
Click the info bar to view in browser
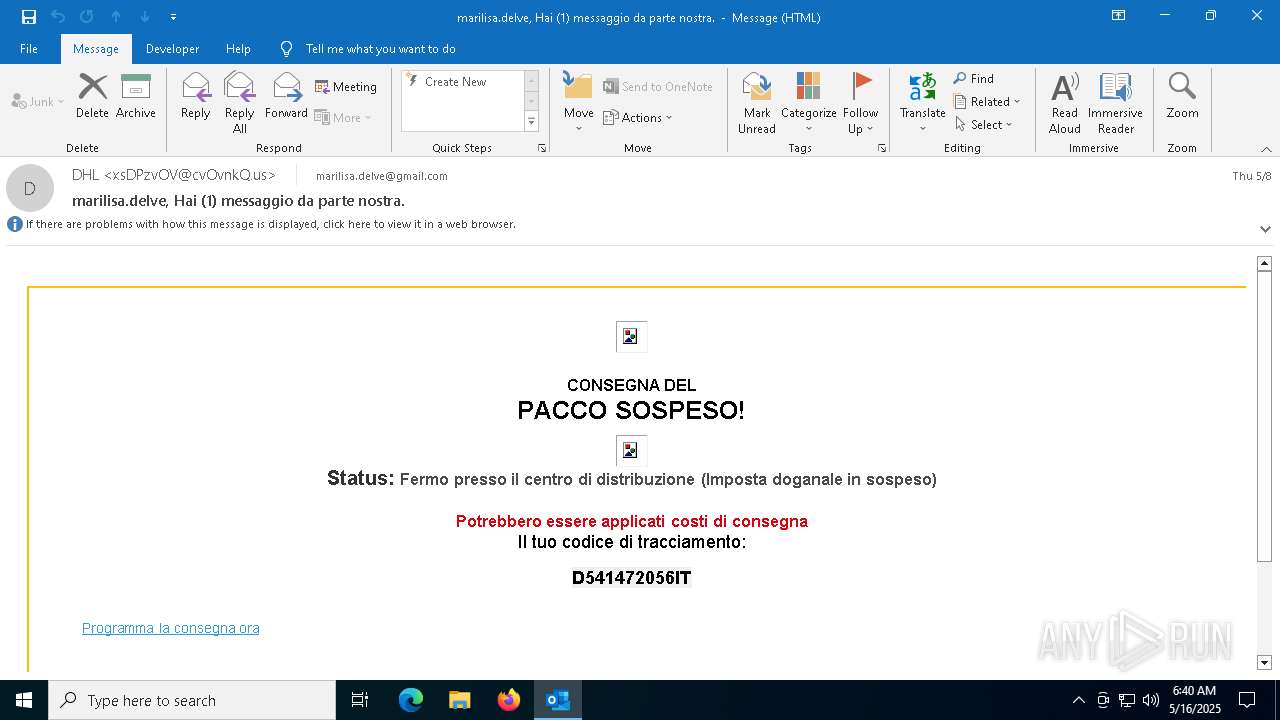[270, 224]
